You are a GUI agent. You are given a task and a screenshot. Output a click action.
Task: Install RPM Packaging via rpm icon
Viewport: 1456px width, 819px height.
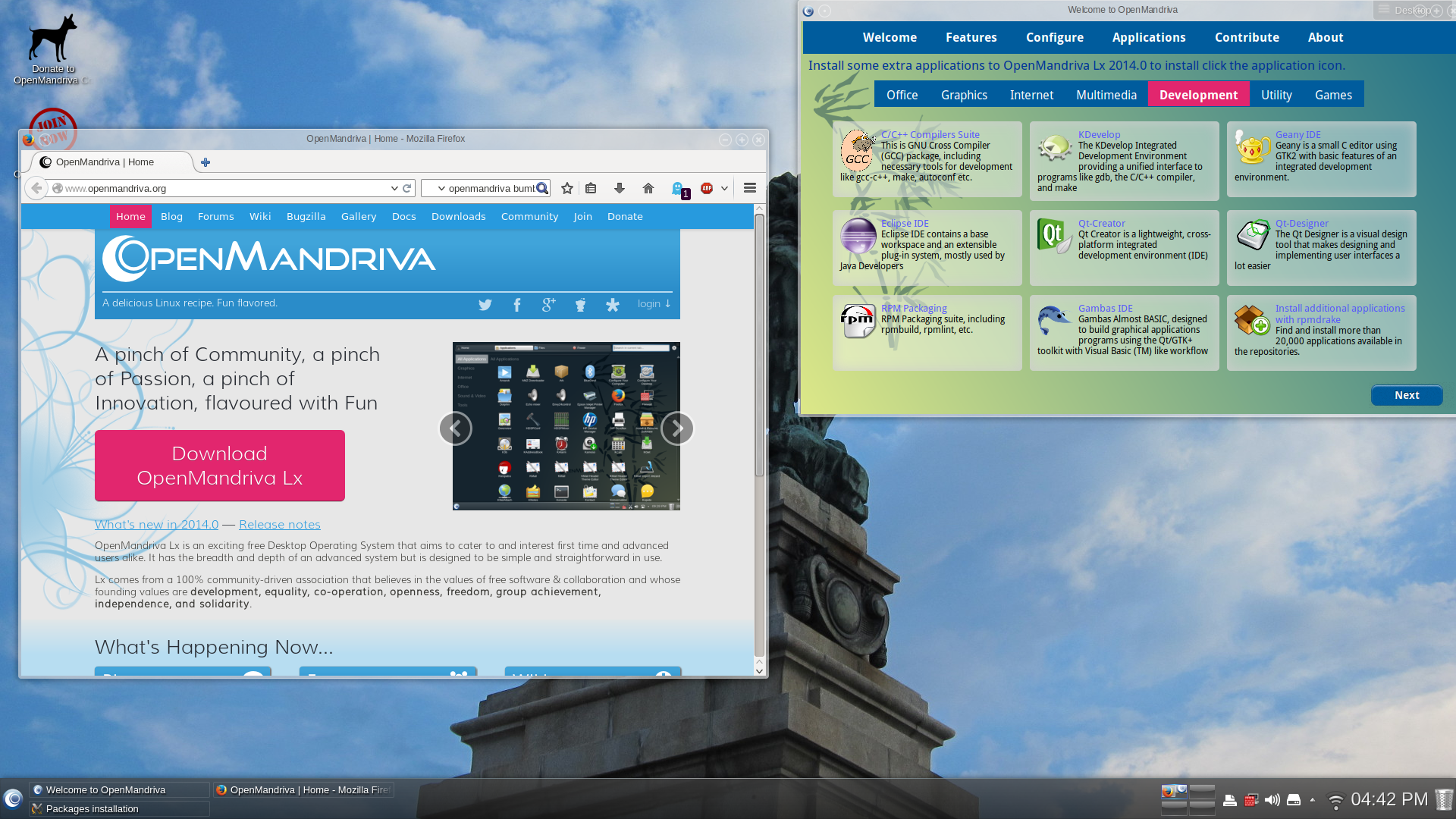858,321
